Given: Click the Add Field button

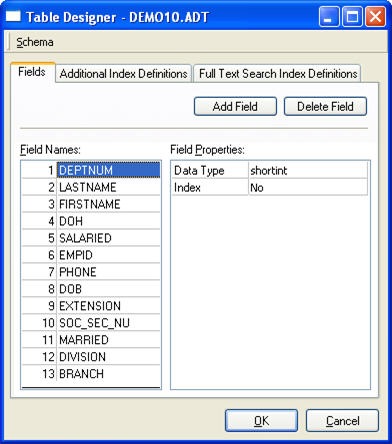Looking at the screenshot, I should point(235,107).
